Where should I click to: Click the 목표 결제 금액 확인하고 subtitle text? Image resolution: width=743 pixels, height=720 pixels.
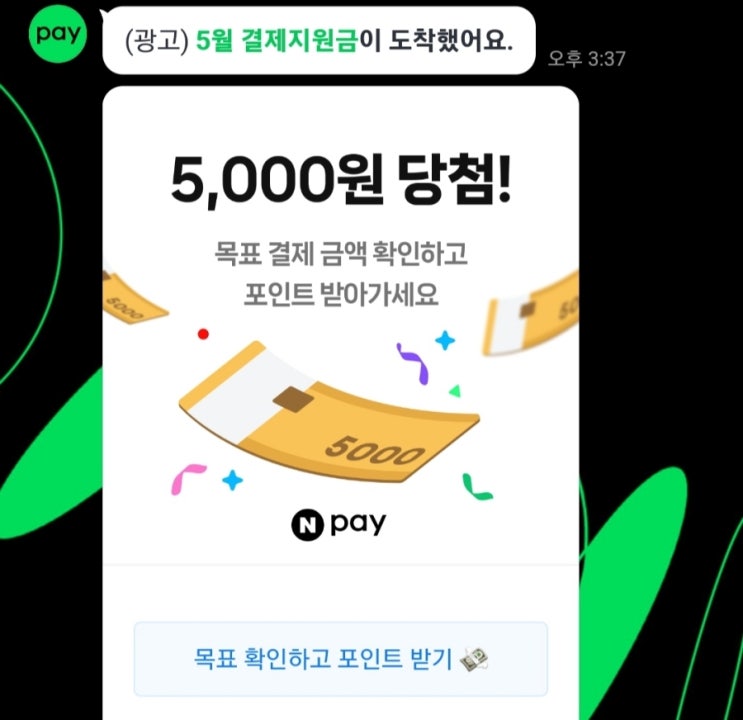coord(341,253)
